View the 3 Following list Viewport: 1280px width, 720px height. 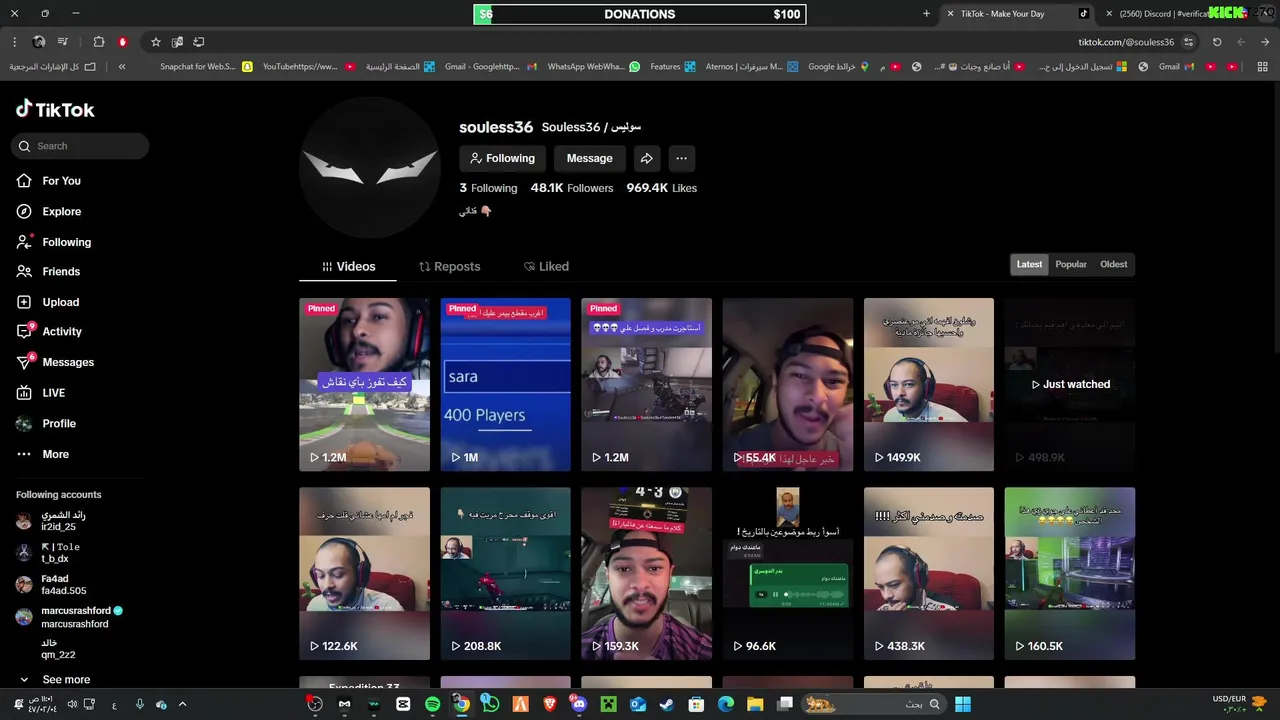(x=488, y=188)
